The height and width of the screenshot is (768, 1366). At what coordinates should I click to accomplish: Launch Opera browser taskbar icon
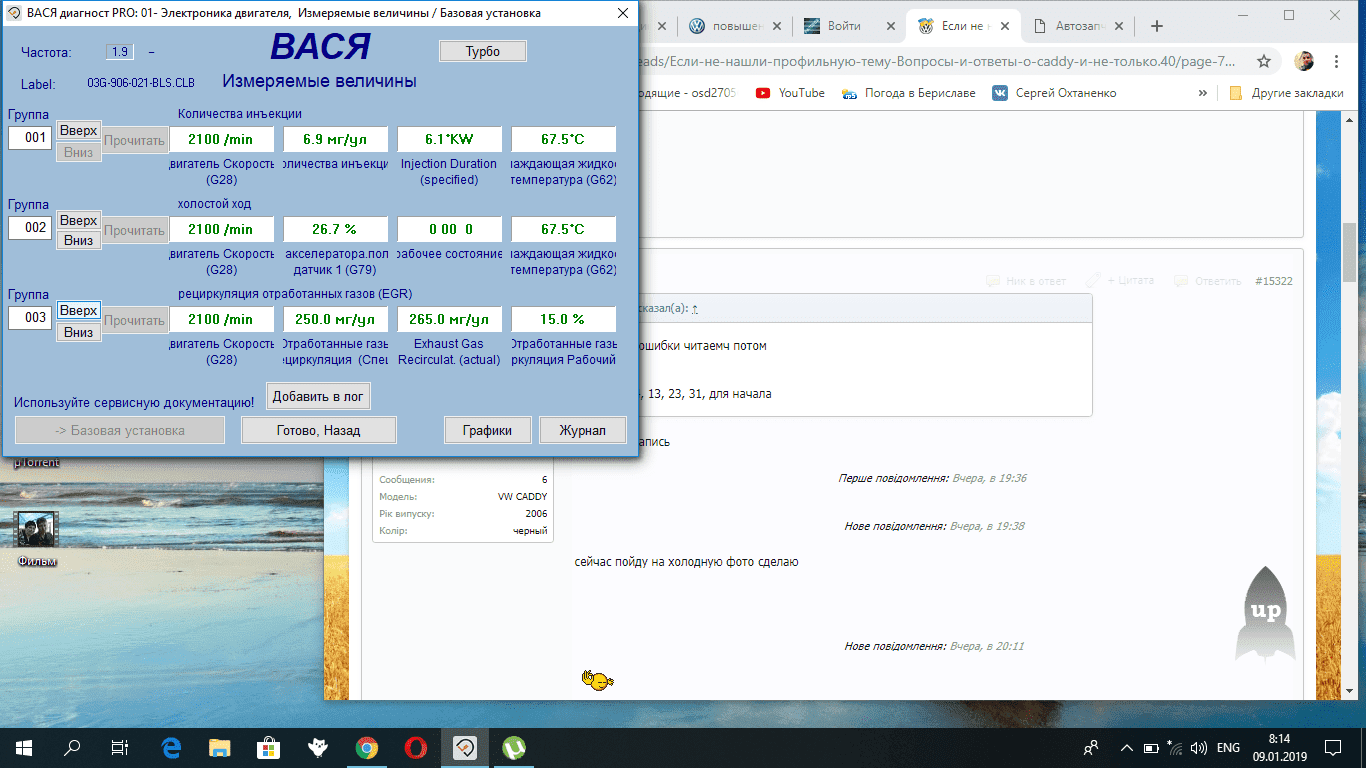[x=416, y=747]
